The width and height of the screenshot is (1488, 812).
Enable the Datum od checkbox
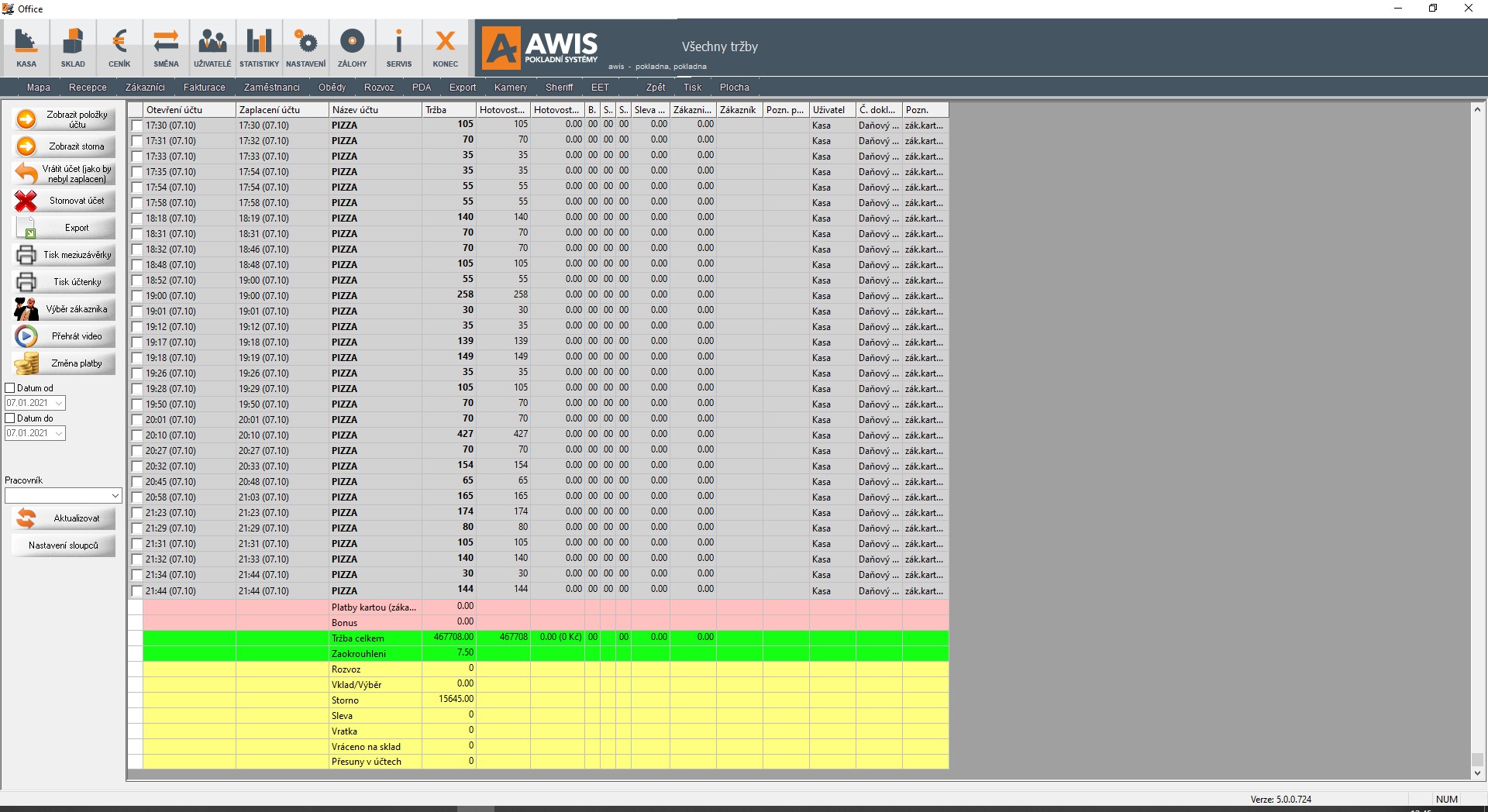10,388
